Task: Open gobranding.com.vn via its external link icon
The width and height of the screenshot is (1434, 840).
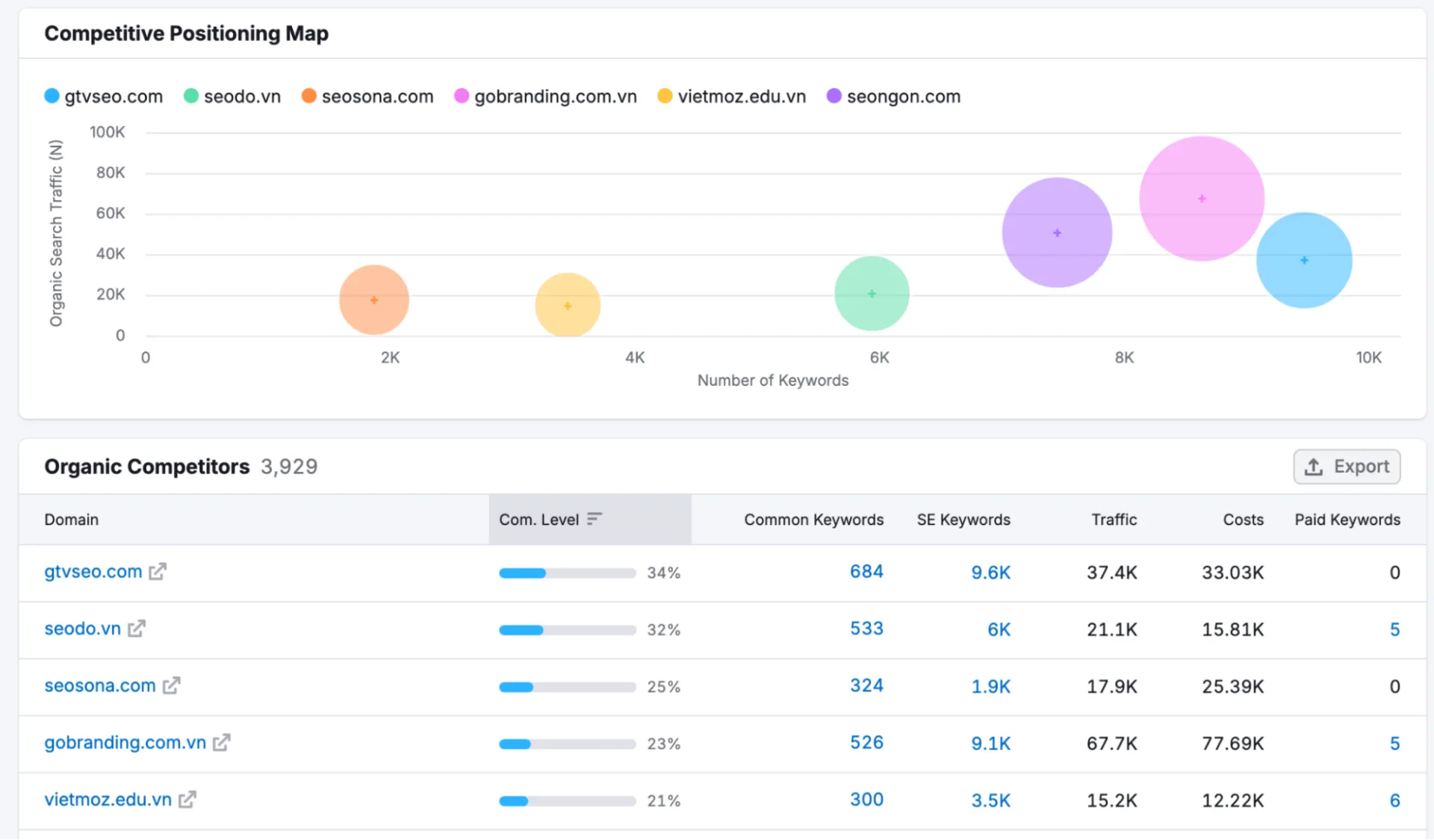Action: (x=220, y=743)
